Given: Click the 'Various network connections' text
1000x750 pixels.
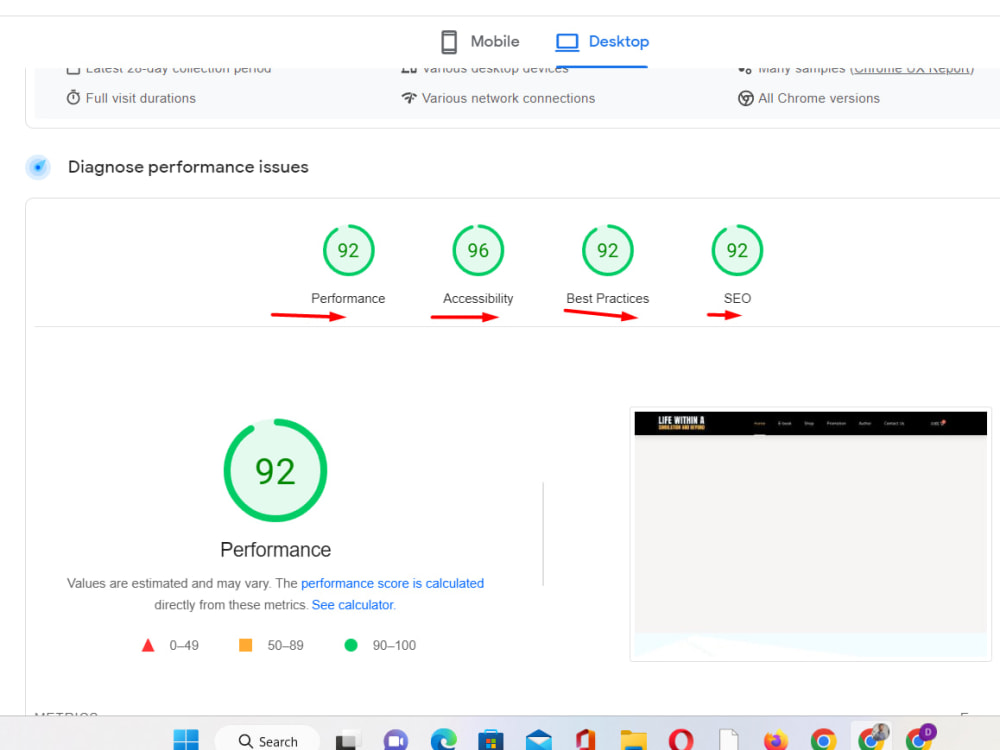Looking at the screenshot, I should tap(508, 98).
